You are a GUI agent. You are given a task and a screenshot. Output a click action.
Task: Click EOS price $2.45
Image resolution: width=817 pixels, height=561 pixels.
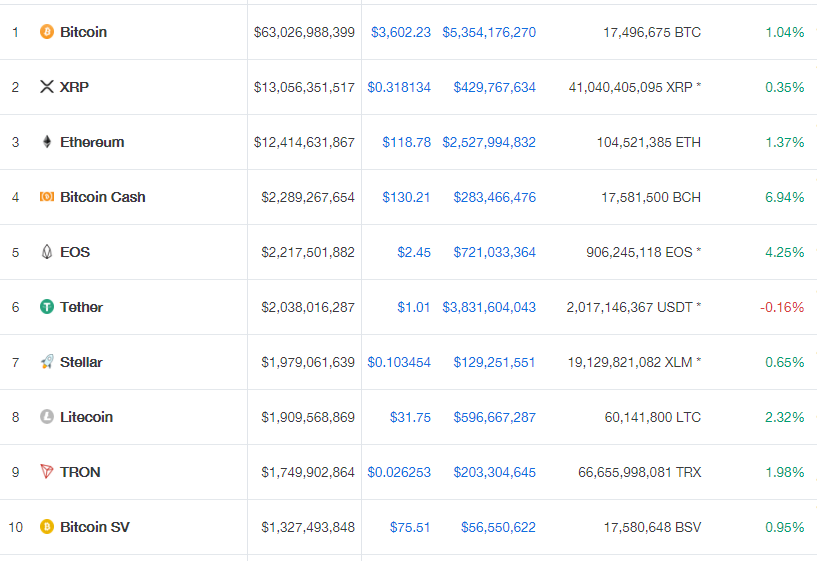point(414,252)
